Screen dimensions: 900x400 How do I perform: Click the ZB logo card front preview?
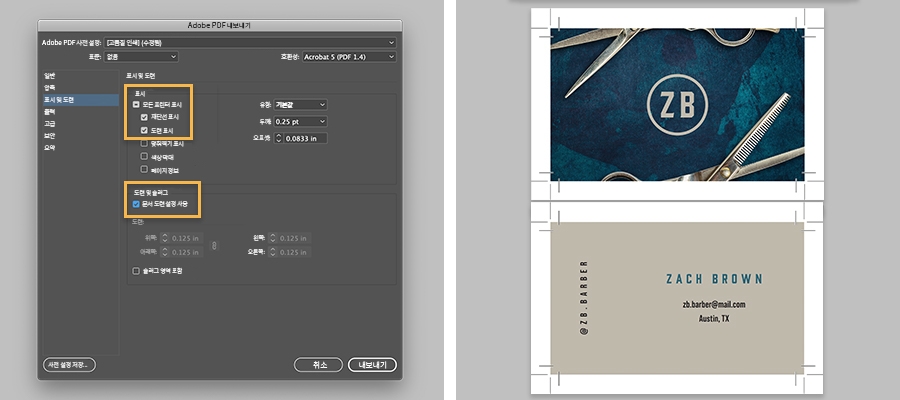click(x=677, y=105)
